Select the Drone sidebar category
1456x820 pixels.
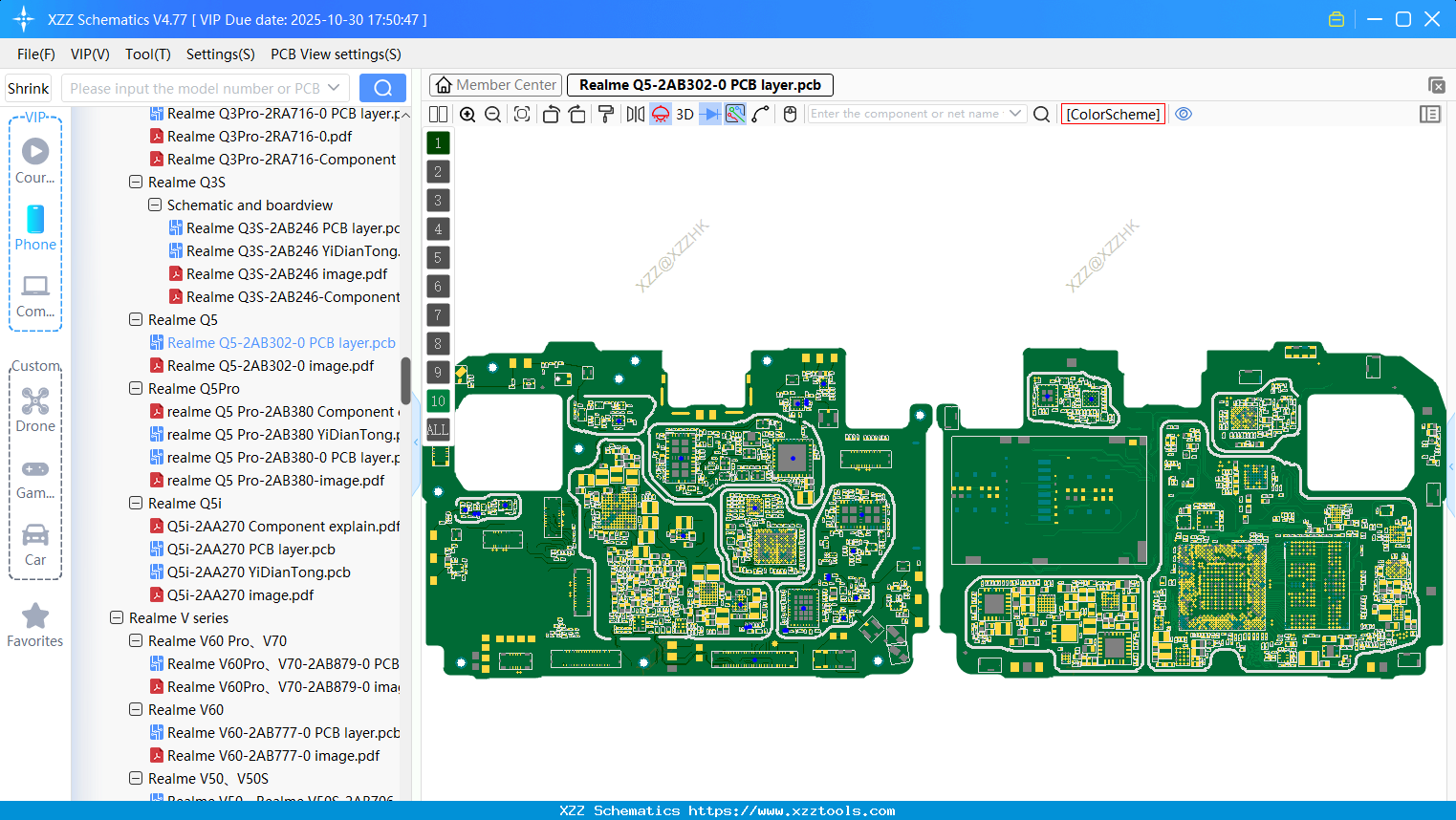pos(35,411)
